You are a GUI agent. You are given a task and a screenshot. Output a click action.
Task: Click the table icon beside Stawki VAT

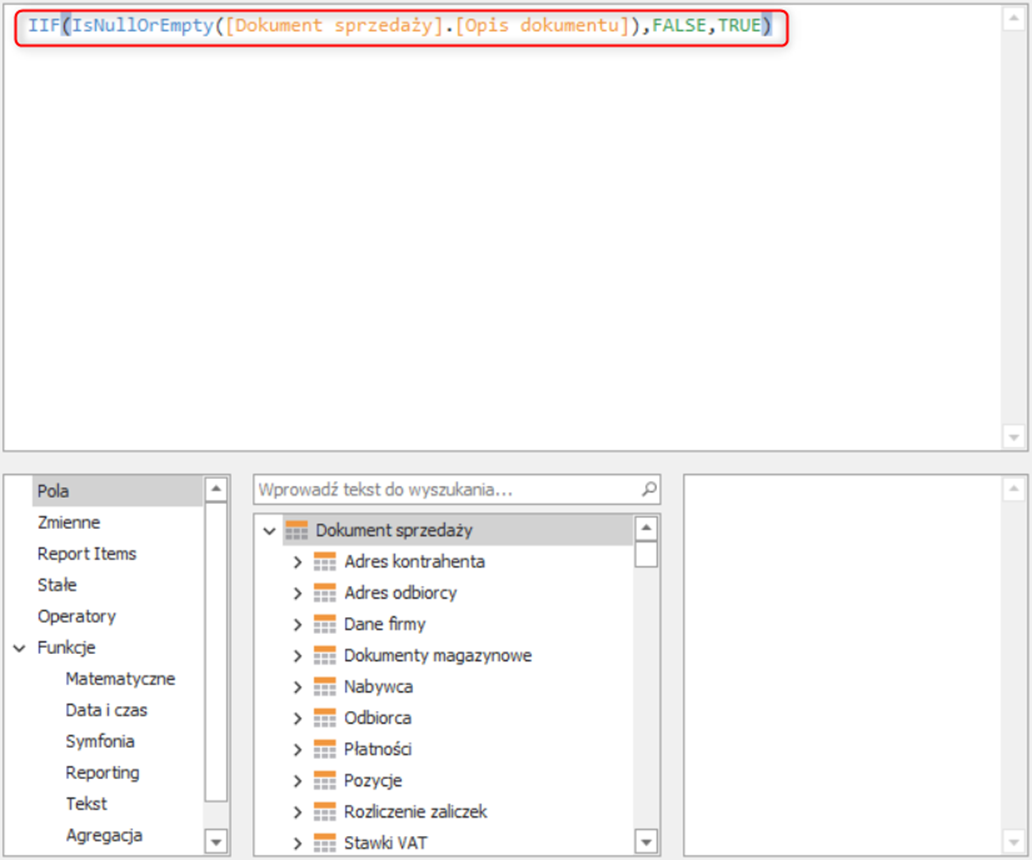tap(325, 843)
